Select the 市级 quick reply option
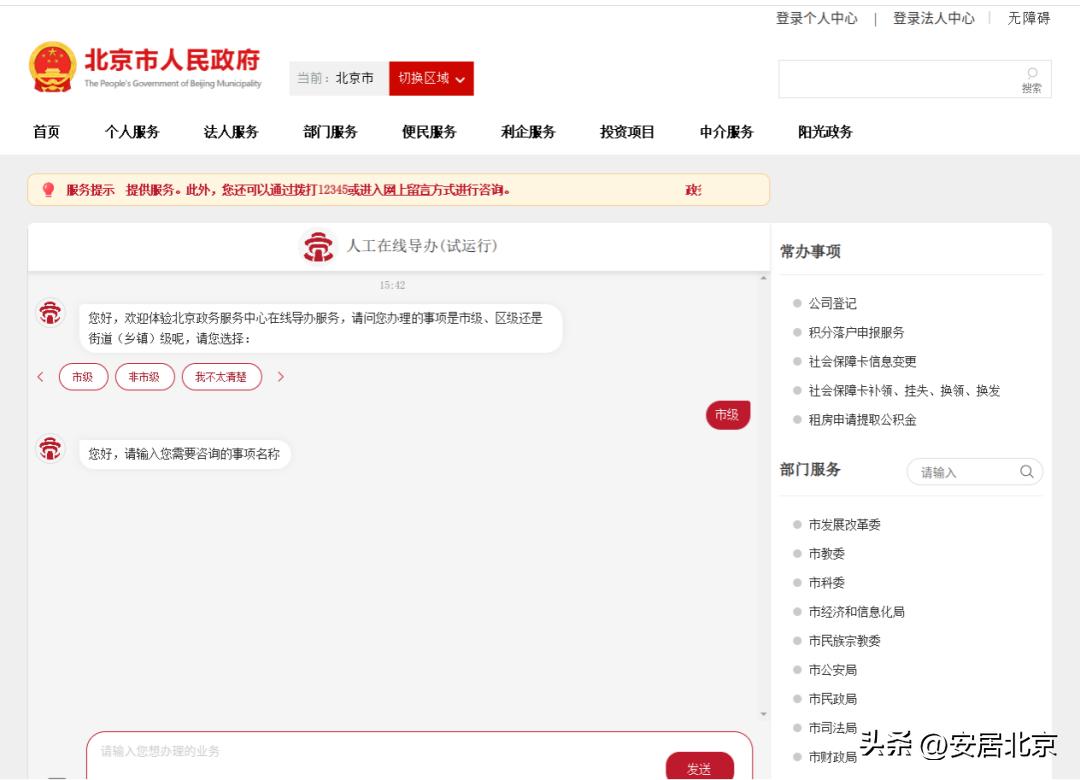 coord(83,378)
